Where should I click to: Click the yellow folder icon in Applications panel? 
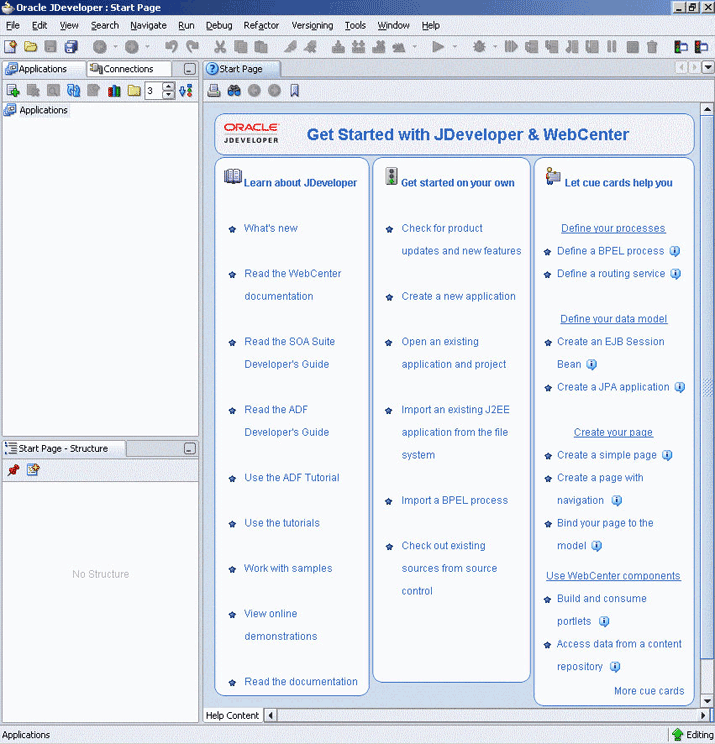tap(134, 90)
